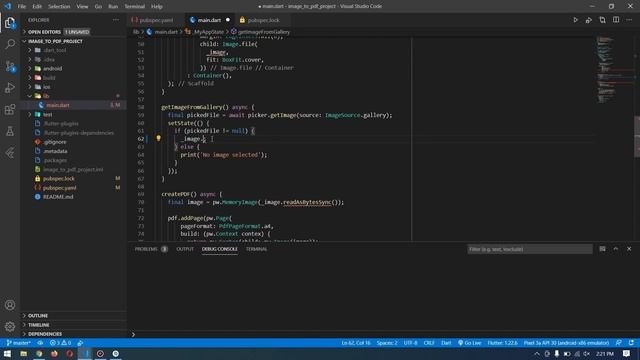
Task: Open the Run menu
Action: click(x=113, y=7)
